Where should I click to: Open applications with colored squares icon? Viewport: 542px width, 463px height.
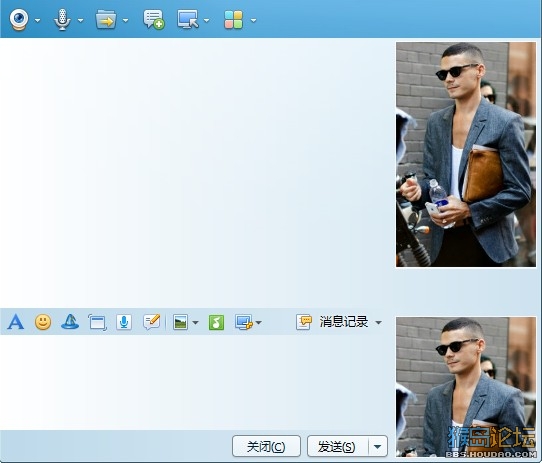coord(233,20)
